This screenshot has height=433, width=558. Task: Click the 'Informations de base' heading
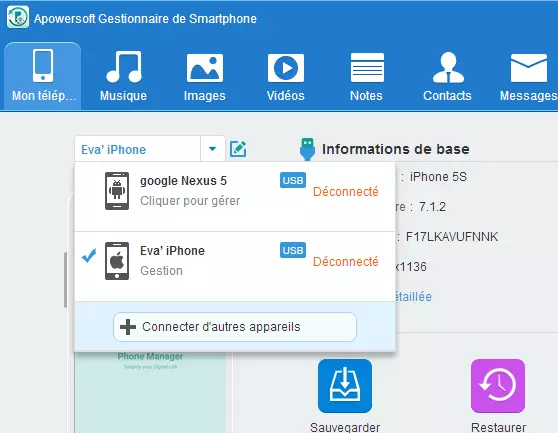pyautogui.click(x=395, y=149)
